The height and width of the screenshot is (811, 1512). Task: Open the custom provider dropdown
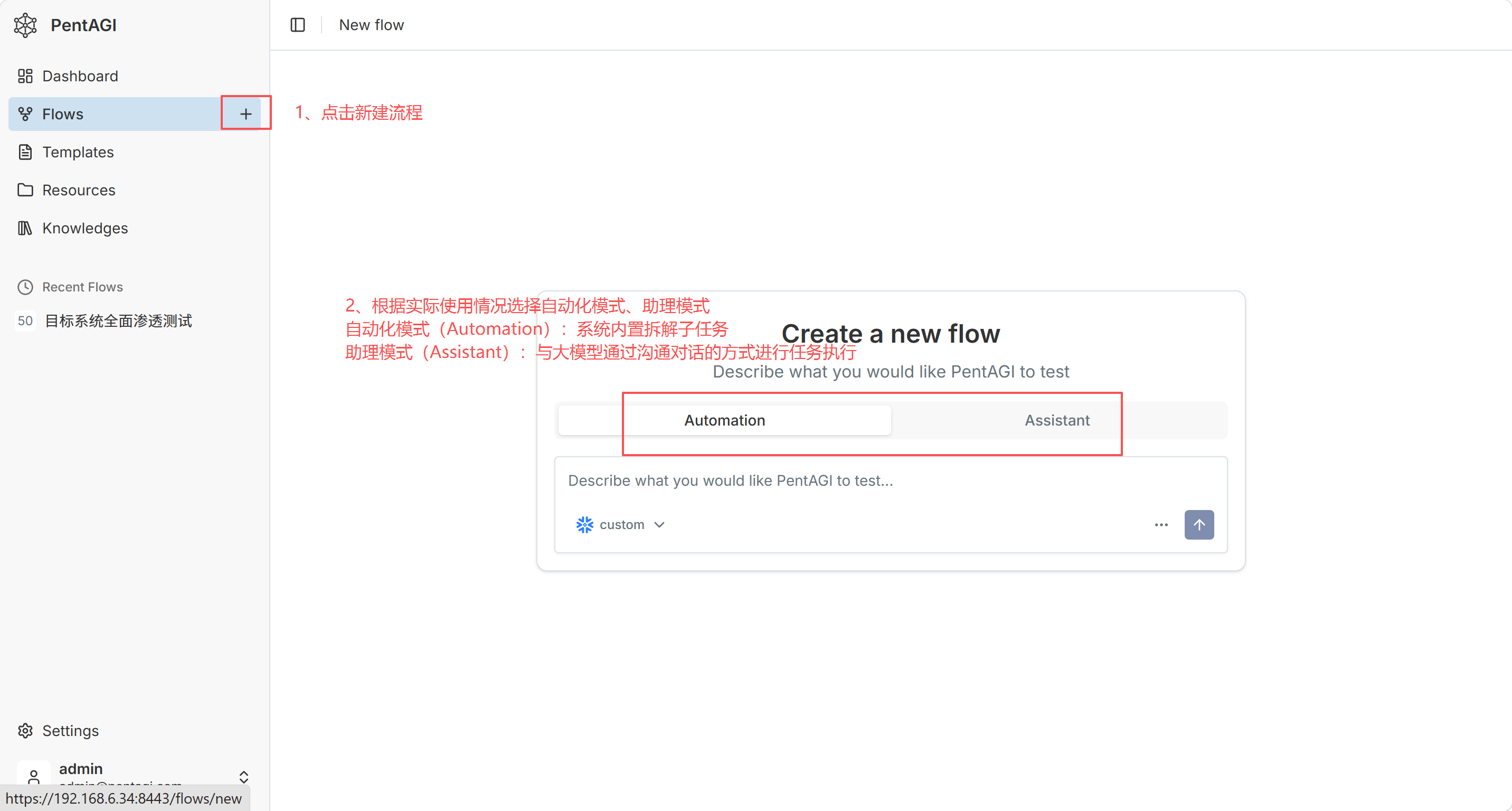click(x=621, y=525)
